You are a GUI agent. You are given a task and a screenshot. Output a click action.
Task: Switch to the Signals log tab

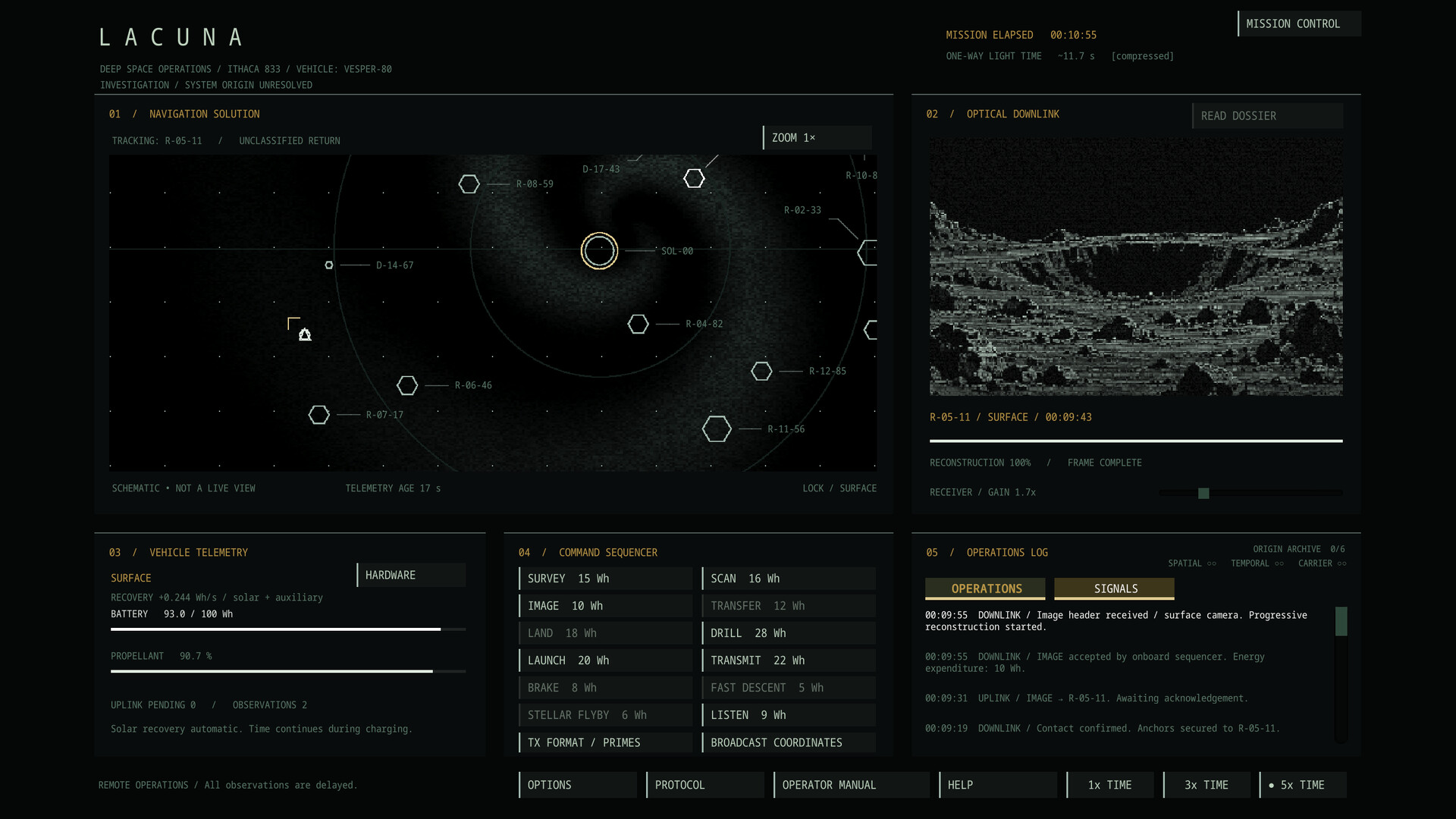click(1114, 588)
